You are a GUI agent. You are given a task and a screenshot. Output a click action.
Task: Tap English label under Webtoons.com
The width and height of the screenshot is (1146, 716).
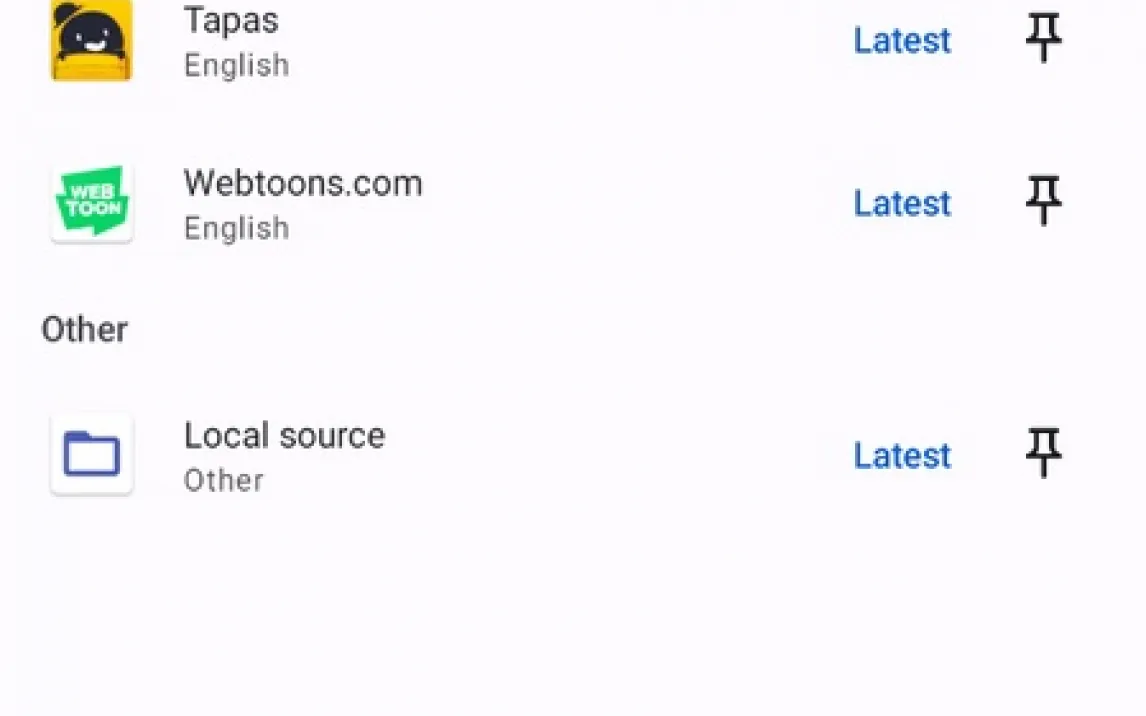(x=237, y=229)
